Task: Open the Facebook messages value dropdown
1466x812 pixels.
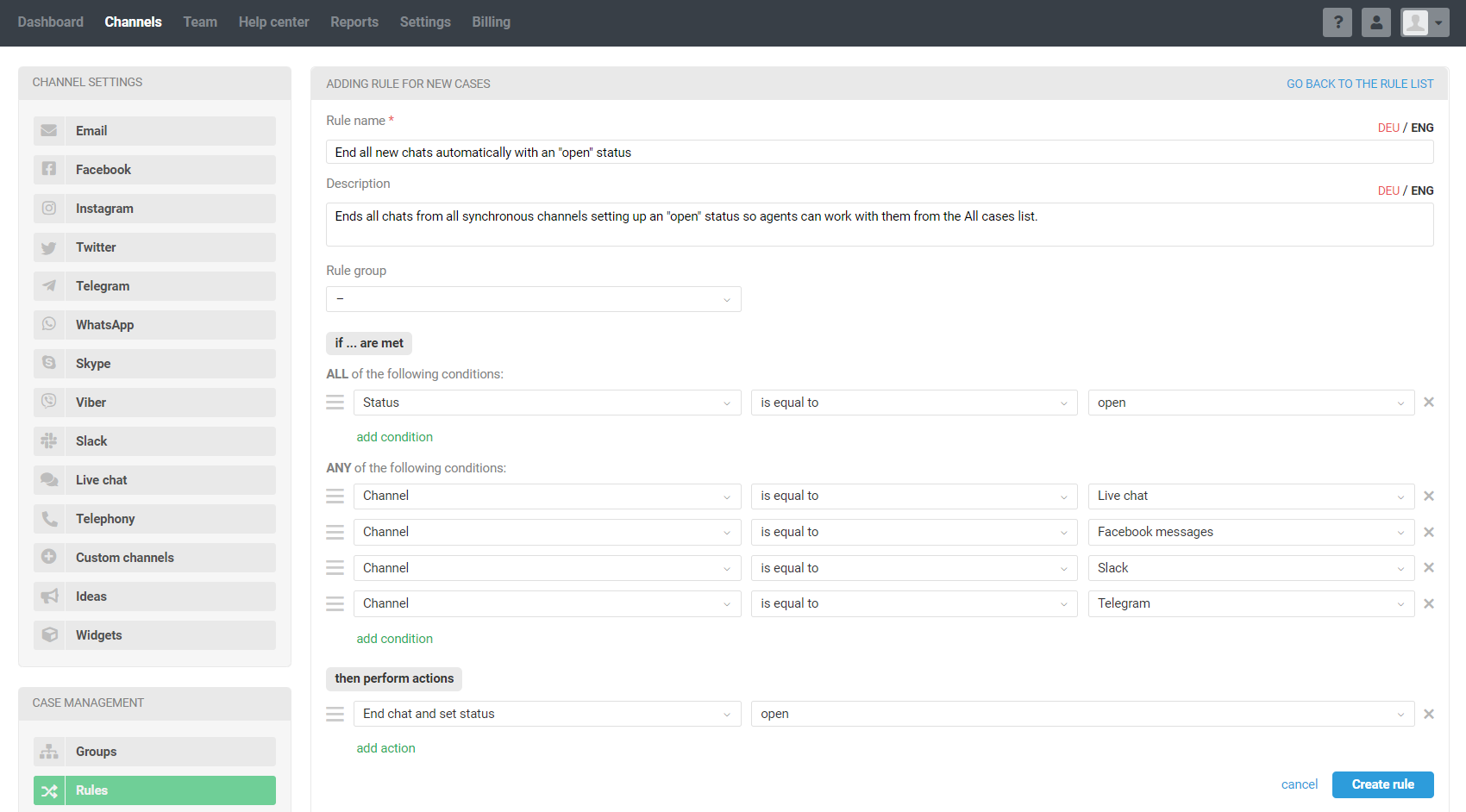Action: pyautogui.click(x=1251, y=533)
